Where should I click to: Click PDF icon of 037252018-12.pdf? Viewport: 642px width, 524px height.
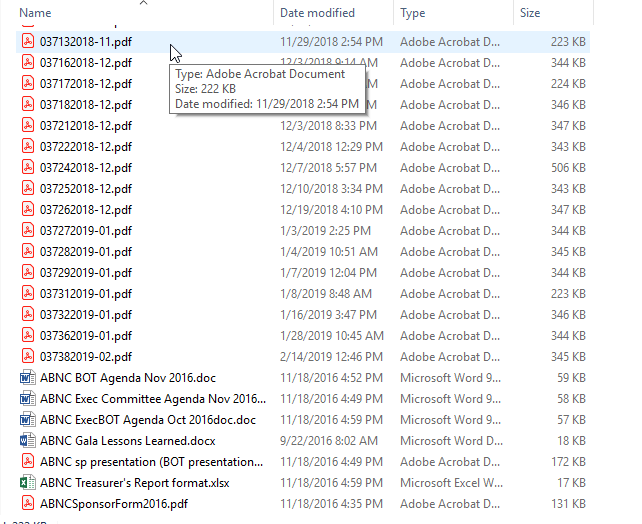point(27,188)
